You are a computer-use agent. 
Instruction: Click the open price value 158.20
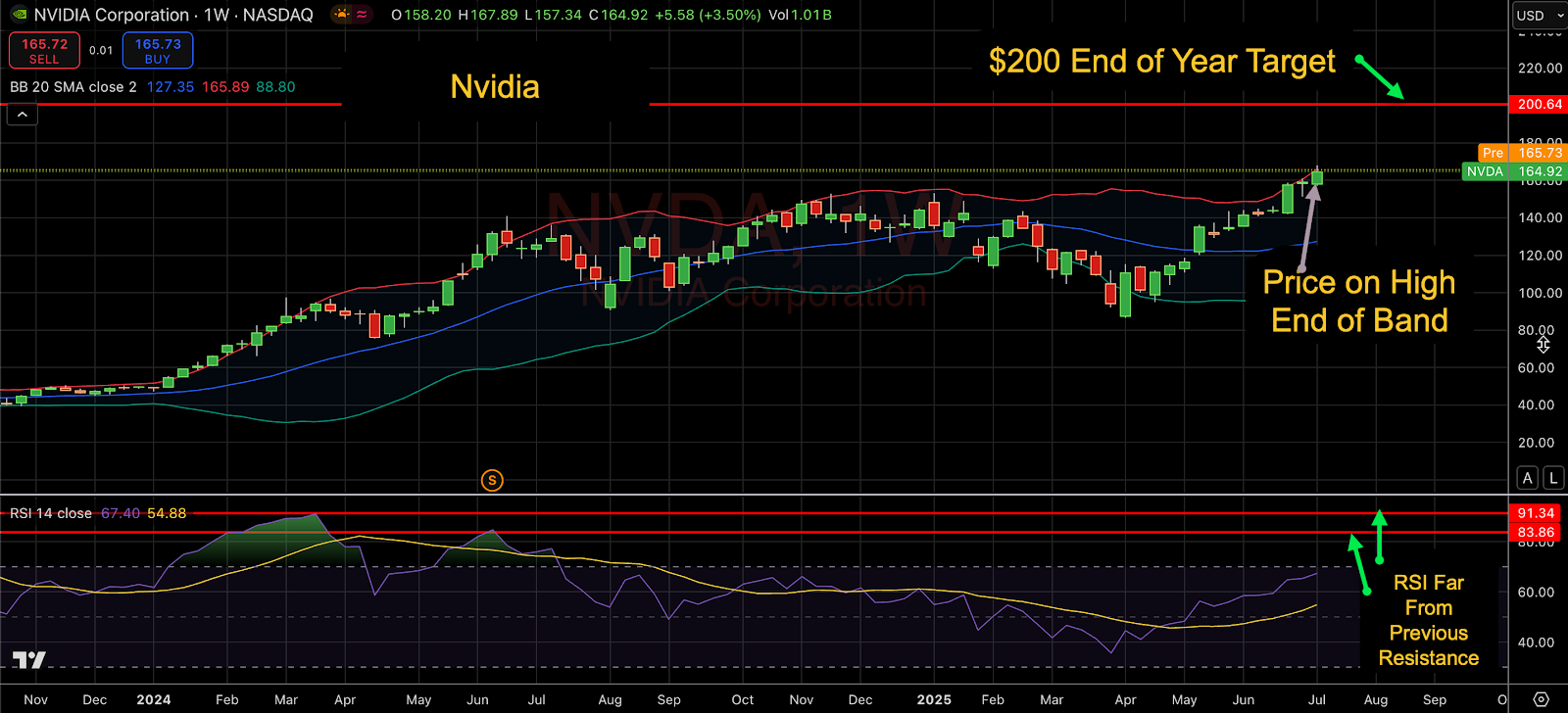point(427,15)
